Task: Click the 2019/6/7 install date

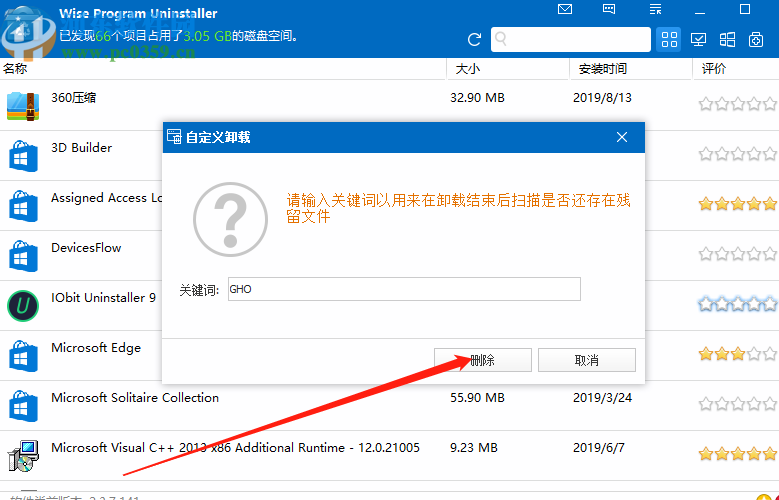Action: pyautogui.click(x=599, y=448)
